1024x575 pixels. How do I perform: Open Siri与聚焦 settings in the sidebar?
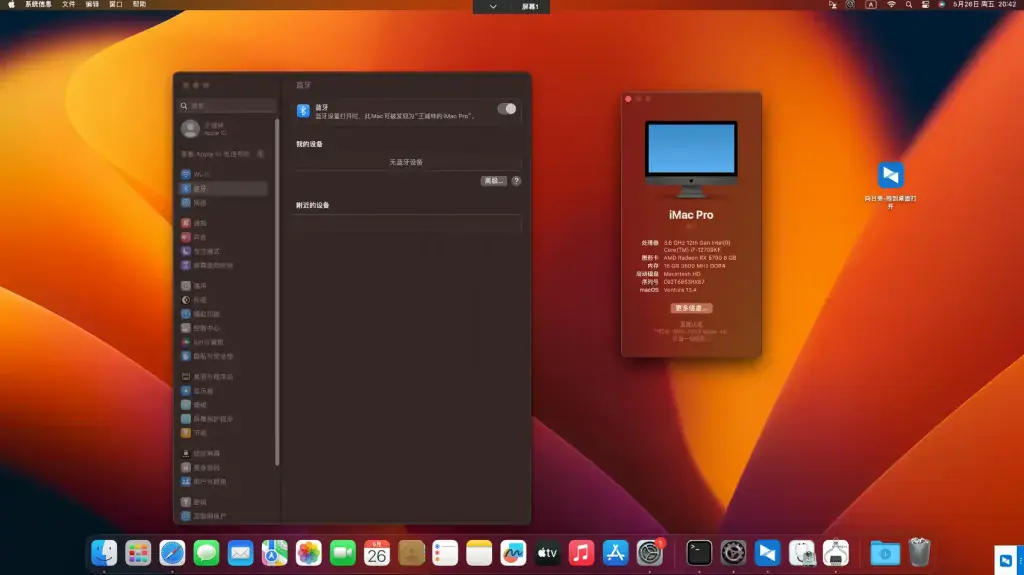pyautogui.click(x=223, y=342)
